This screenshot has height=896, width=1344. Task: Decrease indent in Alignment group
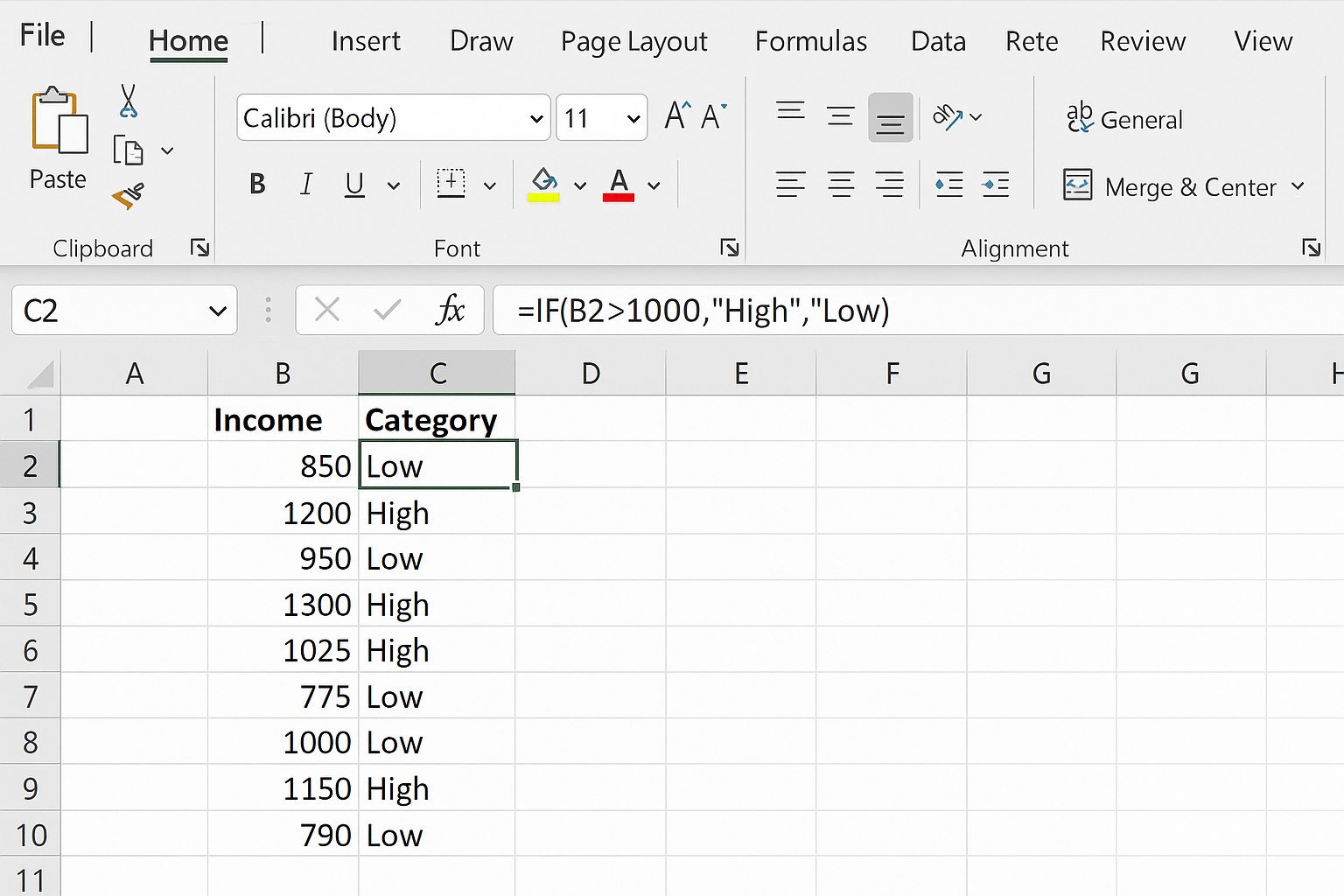[949, 185]
